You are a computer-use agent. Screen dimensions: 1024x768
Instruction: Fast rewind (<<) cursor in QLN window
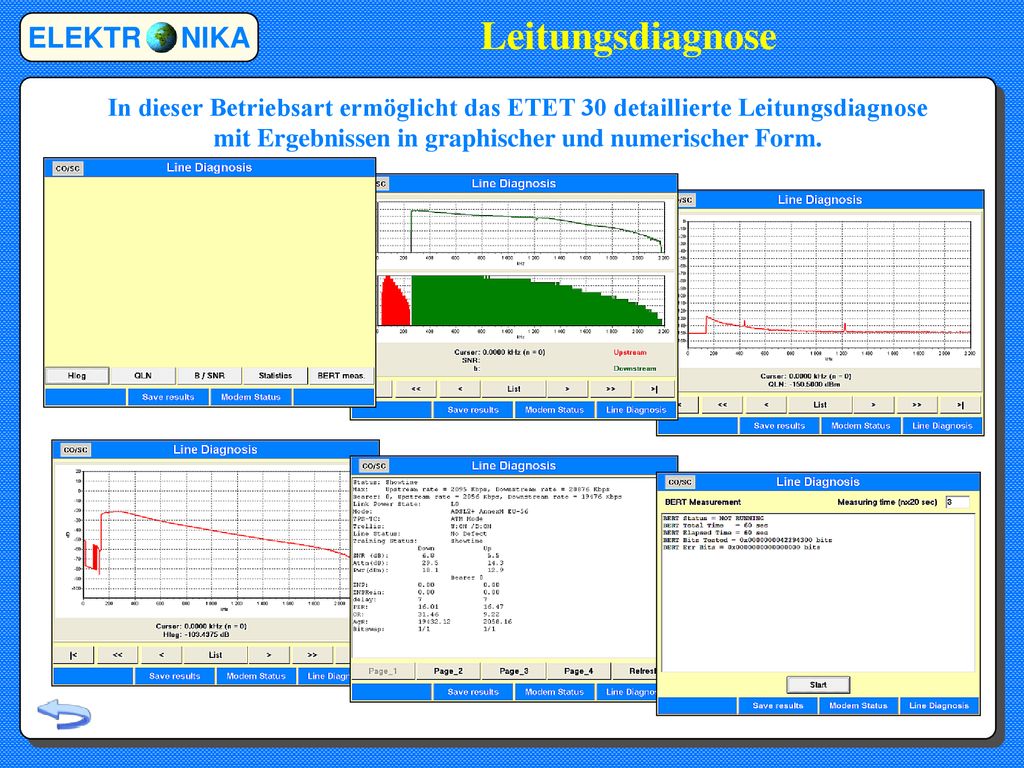point(722,405)
